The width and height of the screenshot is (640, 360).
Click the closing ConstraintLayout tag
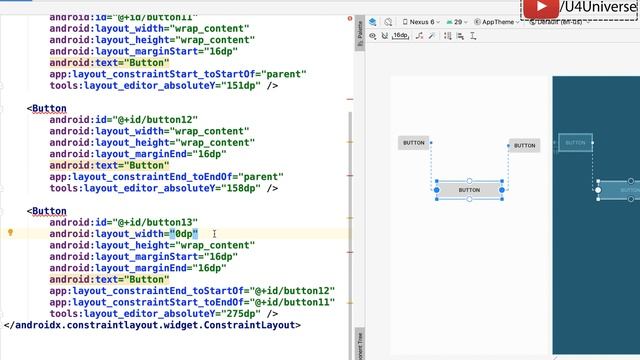pyautogui.click(x=152, y=325)
